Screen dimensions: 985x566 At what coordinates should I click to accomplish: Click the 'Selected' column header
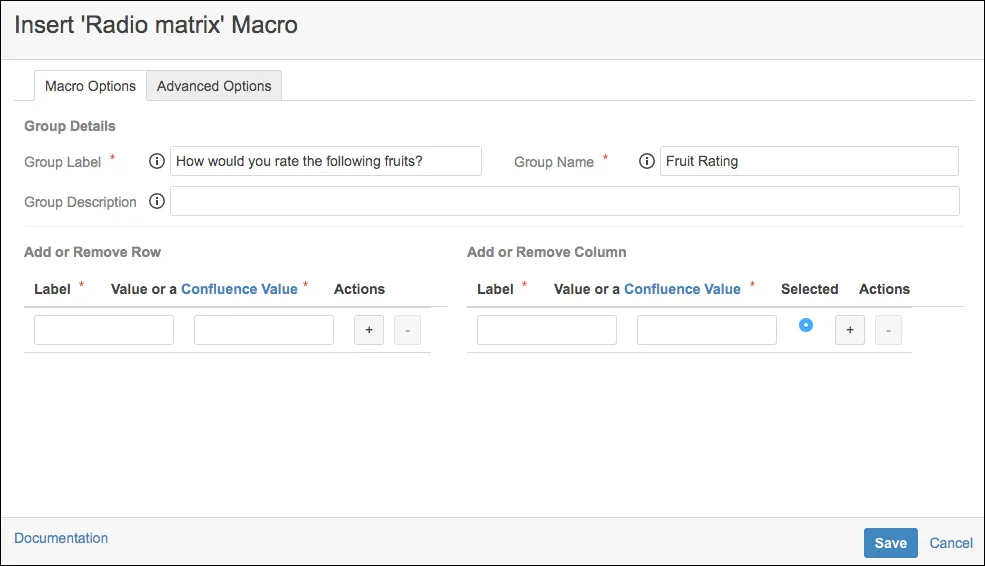[810, 289]
